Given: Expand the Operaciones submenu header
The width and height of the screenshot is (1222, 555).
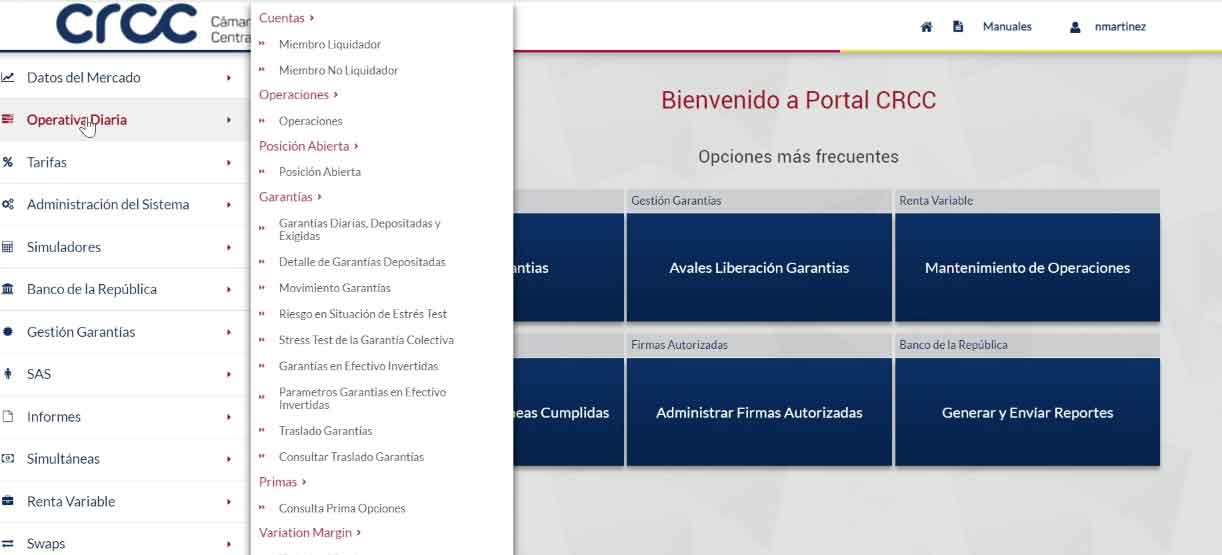Looking at the screenshot, I should click(x=299, y=95).
